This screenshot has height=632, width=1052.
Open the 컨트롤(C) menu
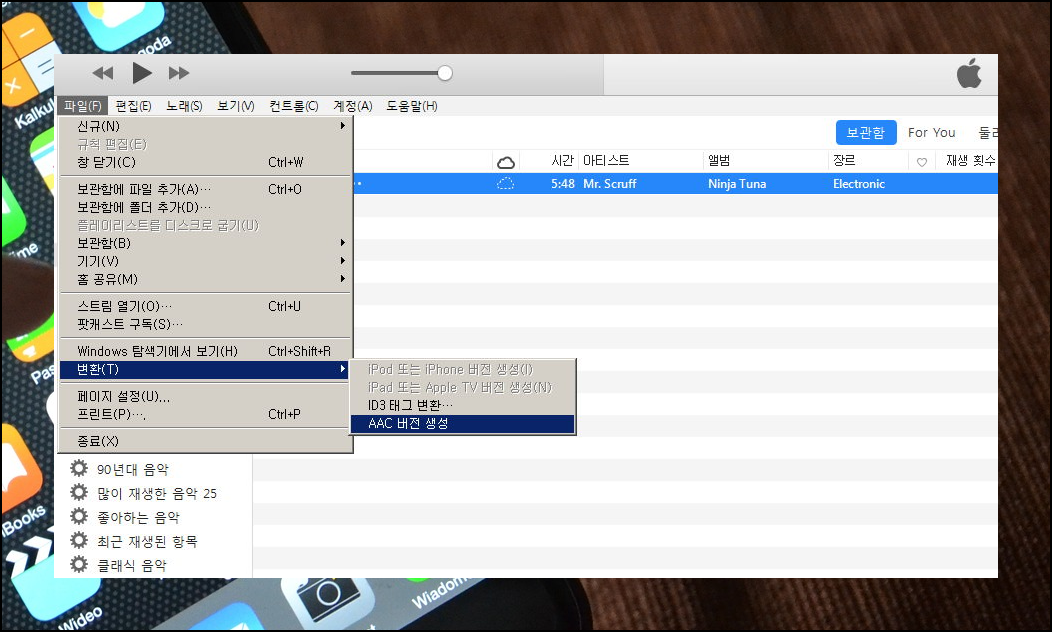tap(294, 106)
